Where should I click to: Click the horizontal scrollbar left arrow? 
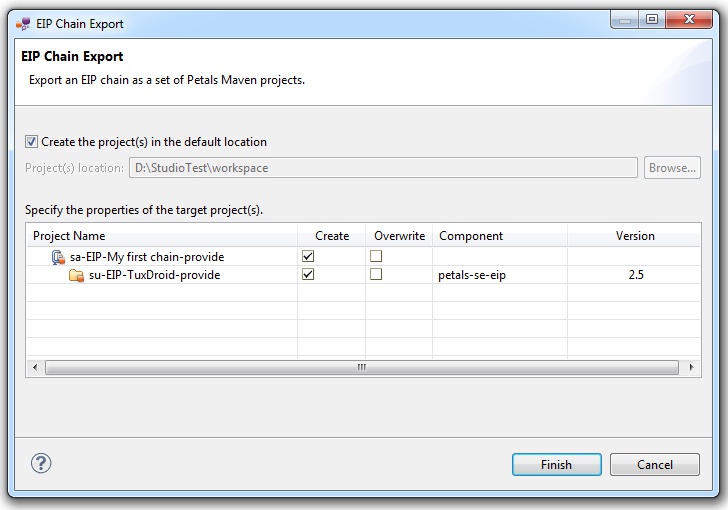click(x=36, y=367)
